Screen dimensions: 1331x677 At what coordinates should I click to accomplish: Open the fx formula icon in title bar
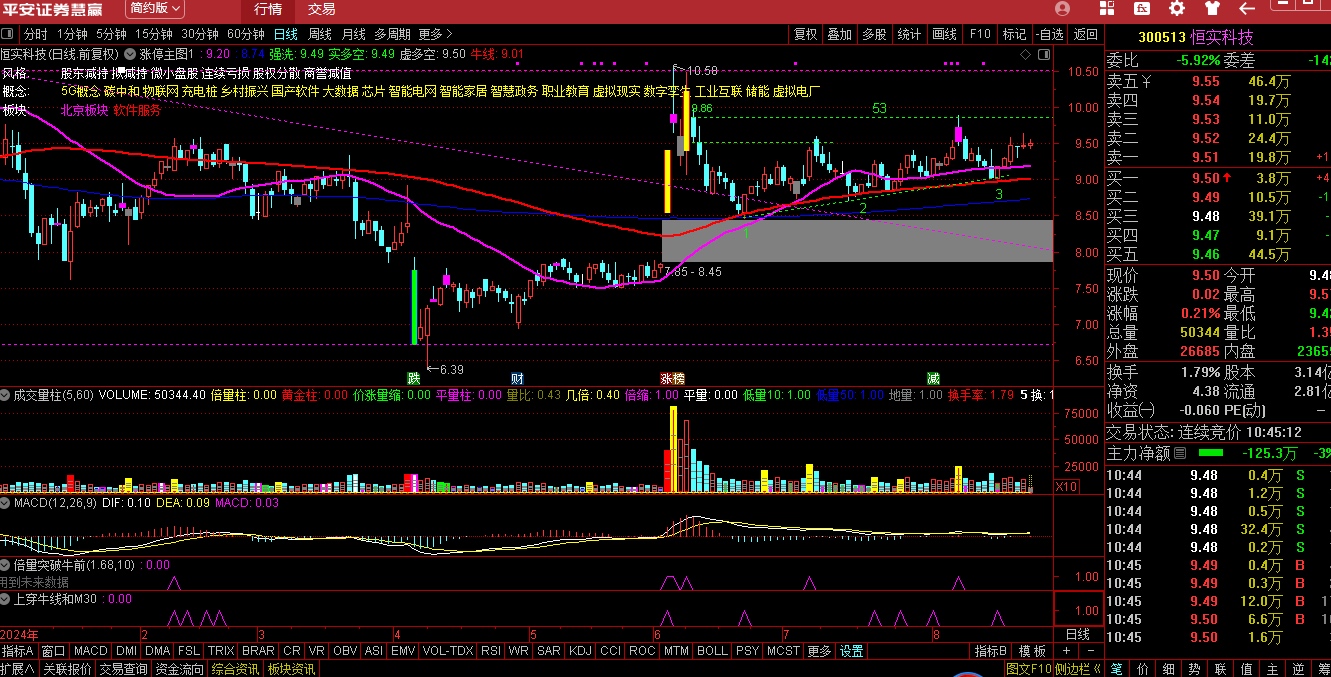1142,8
